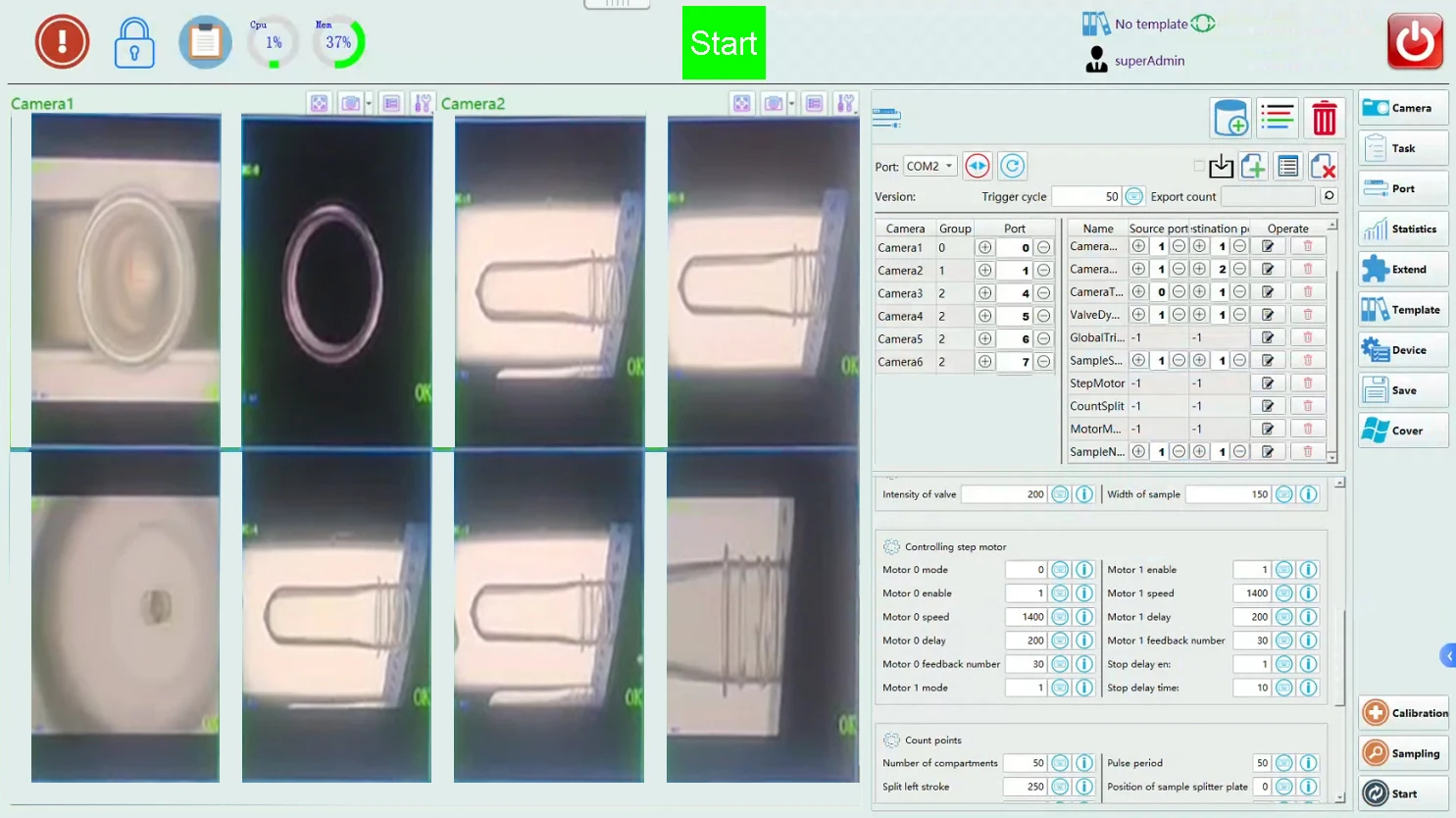Viewport: 1456px width, 818px height.
Task: Open the COM2 port dropdown
Action: tap(929, 165)
